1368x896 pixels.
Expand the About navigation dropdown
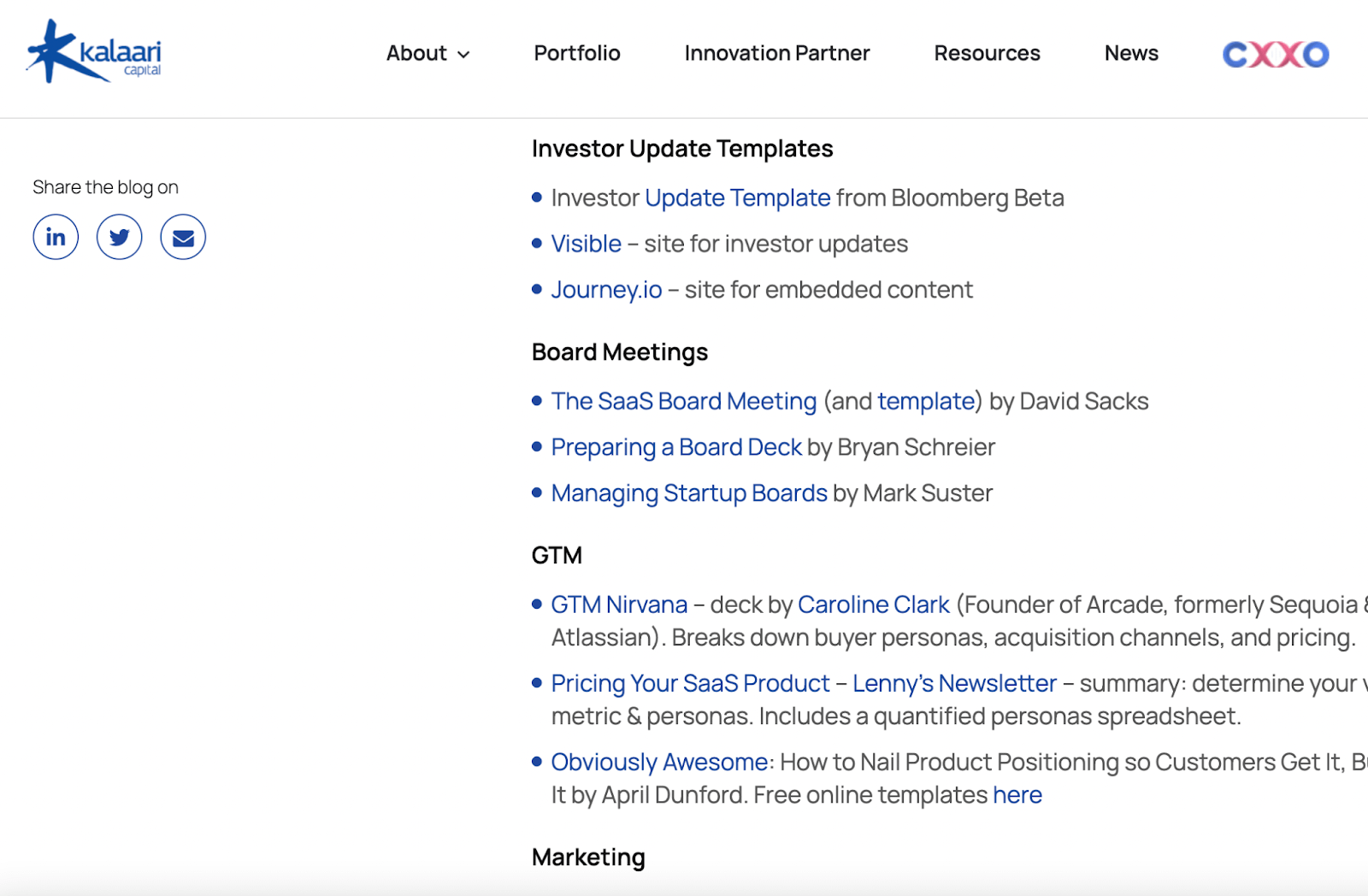[427, 53]
